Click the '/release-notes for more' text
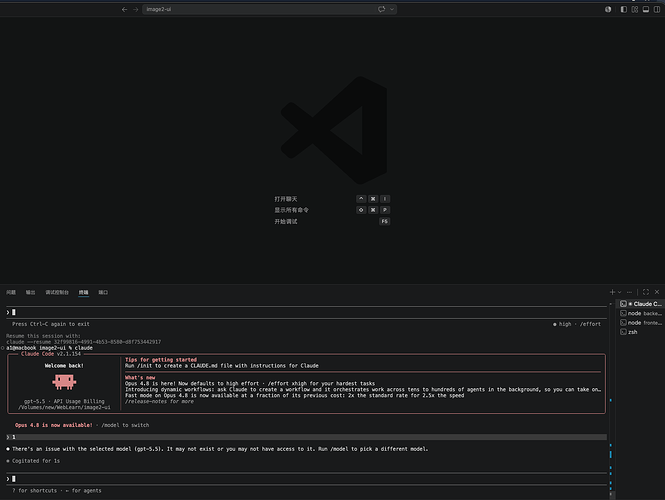Viewport: 665px width, 500px height. [159, 401]
